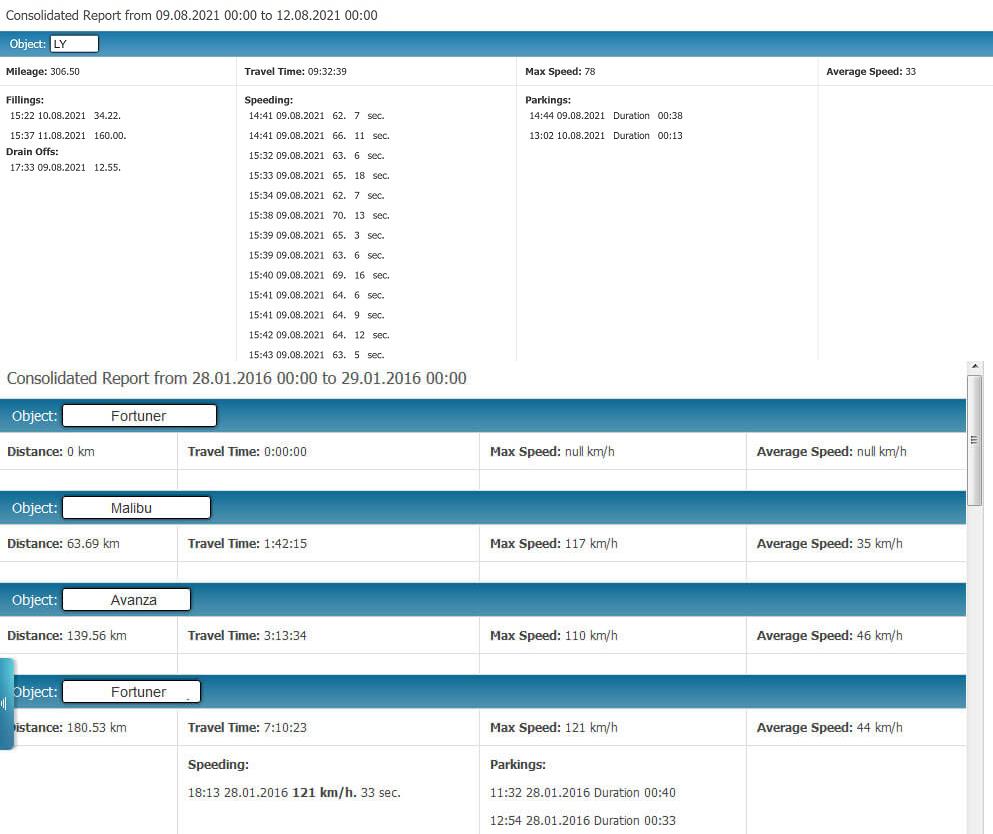Select parking 13:02 10.08.2021 Duration 00:13
The height and width of the screenshot is (834, 993).
click(605, 136)
